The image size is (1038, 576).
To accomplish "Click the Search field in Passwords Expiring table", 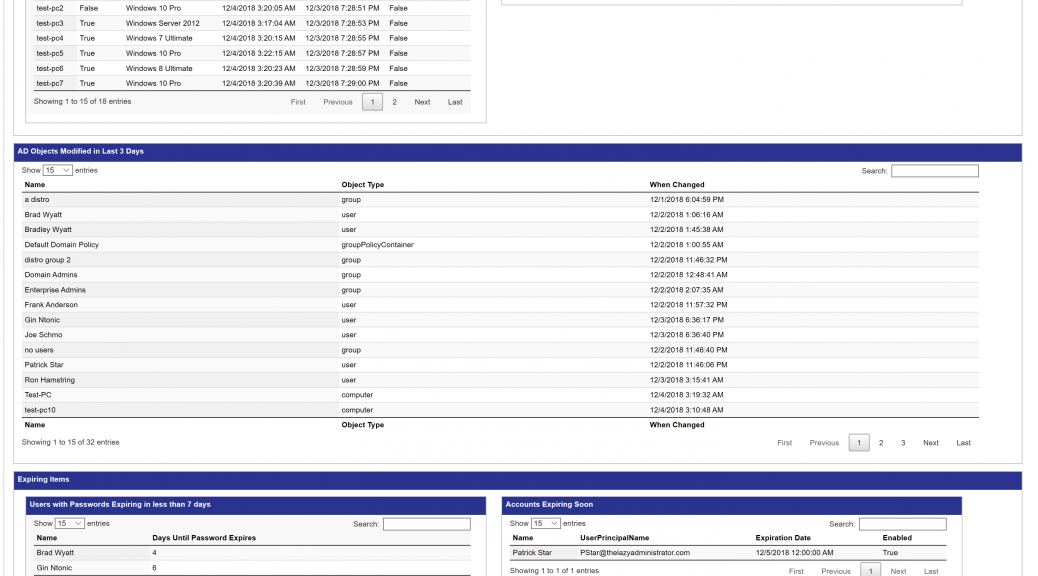I will (x=427, y=524).
